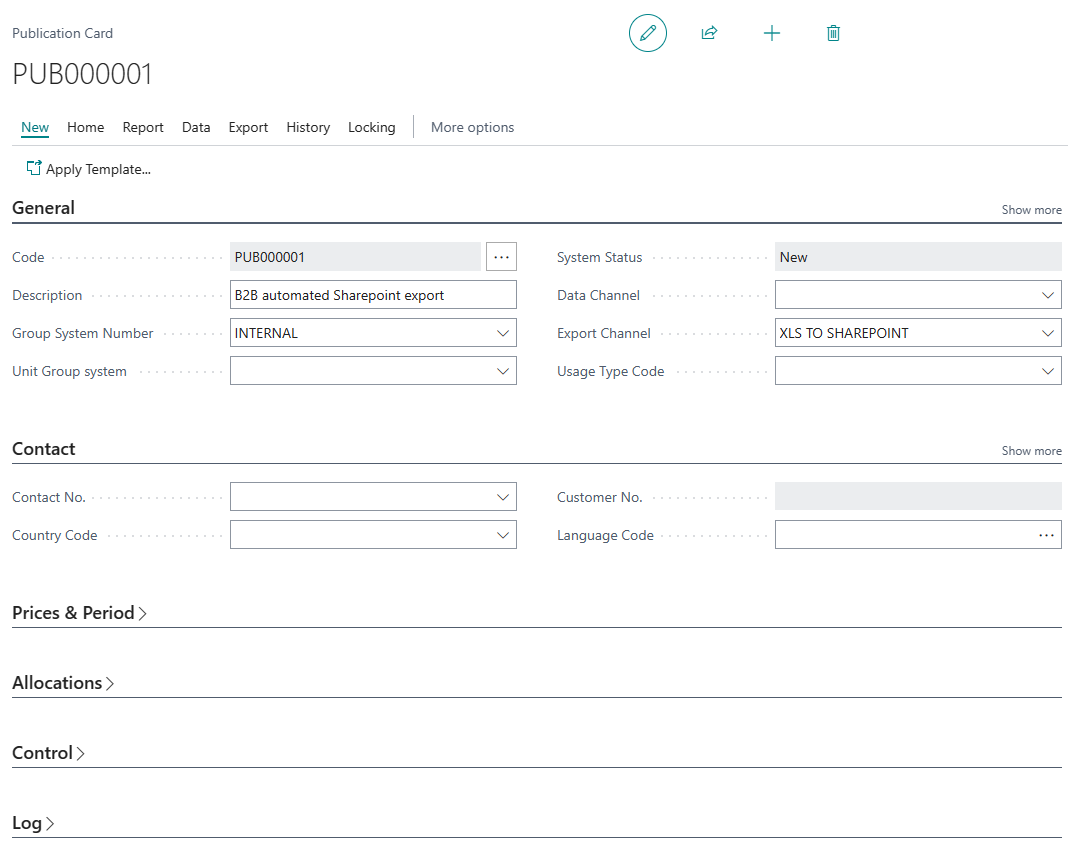
Task: Expand the Allocations section
Action: pyautogui.click(x=63, y=683)
